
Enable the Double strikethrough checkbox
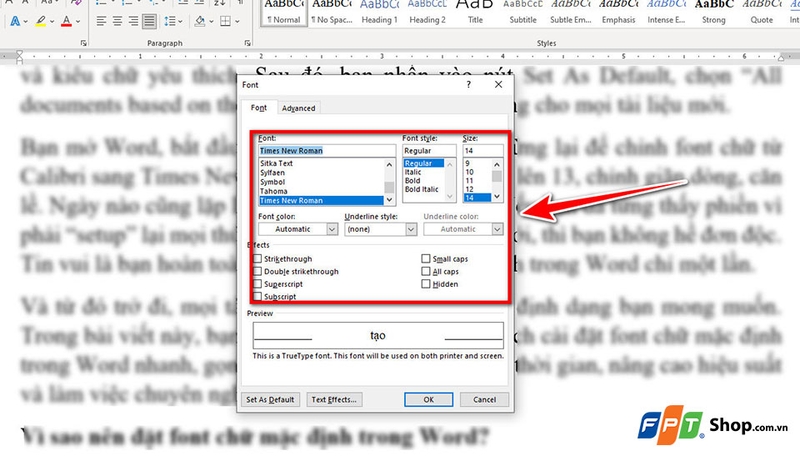point(258,271)
